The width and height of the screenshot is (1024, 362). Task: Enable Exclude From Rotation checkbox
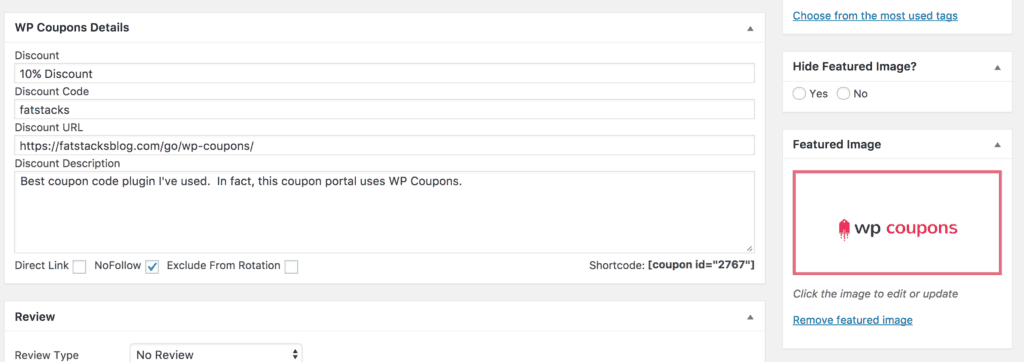click(291, 267)
